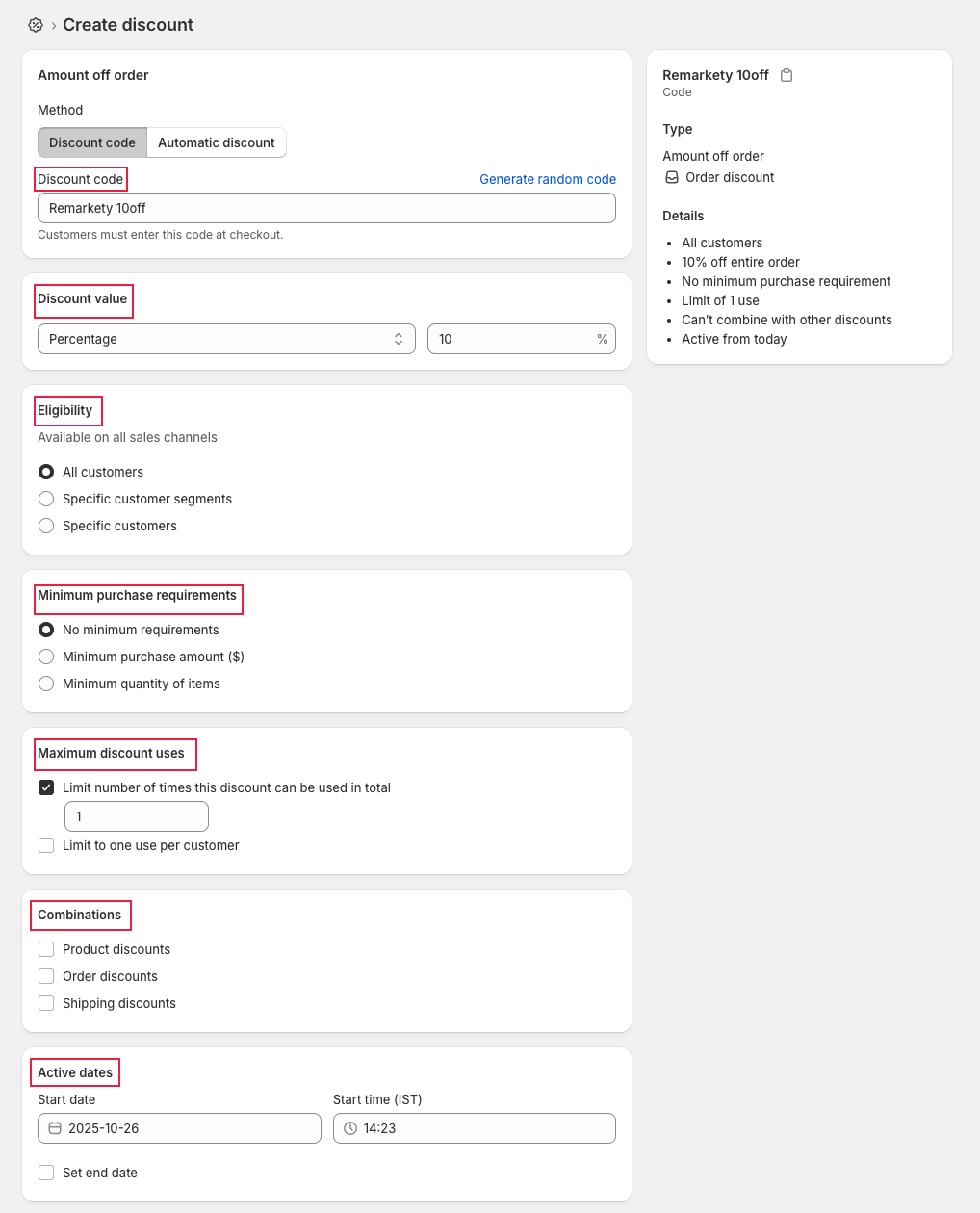This screenshot has width=980, height=1213.
Task: Switch to Automatic discount method
Action: click(x=217, y=142)
